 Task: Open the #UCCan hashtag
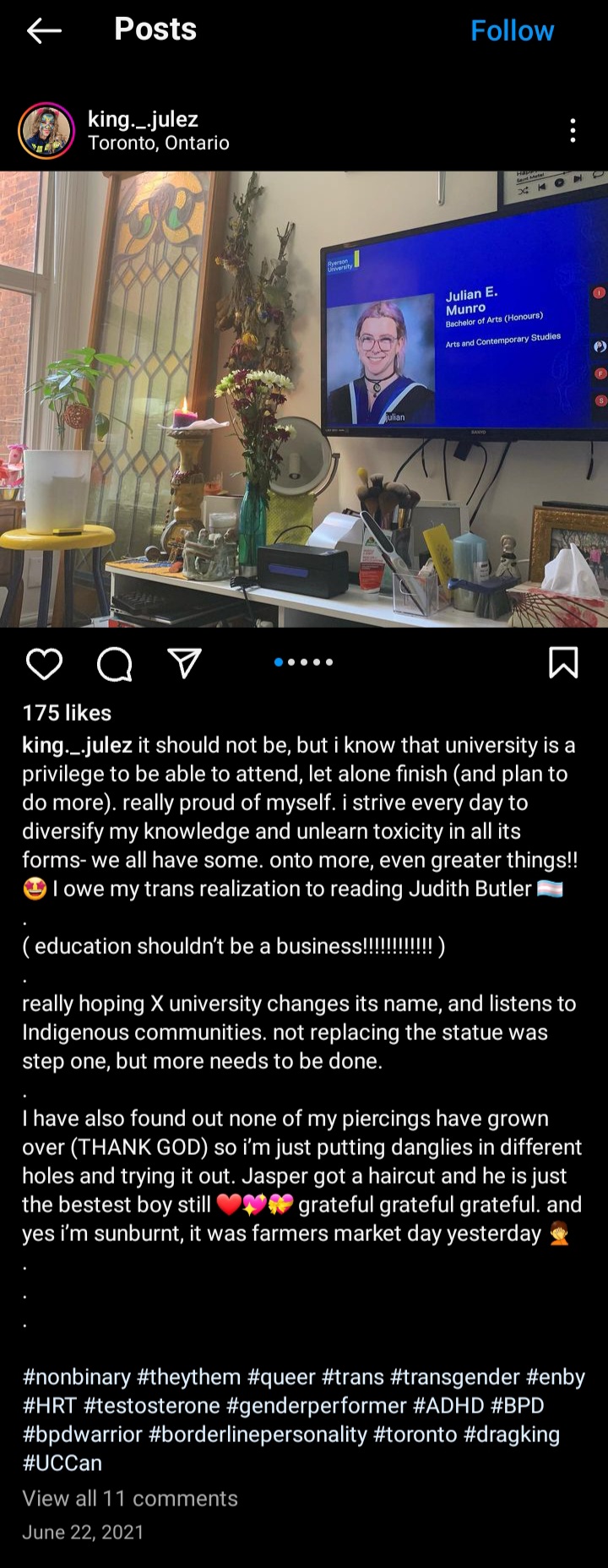pos(62,1463)
